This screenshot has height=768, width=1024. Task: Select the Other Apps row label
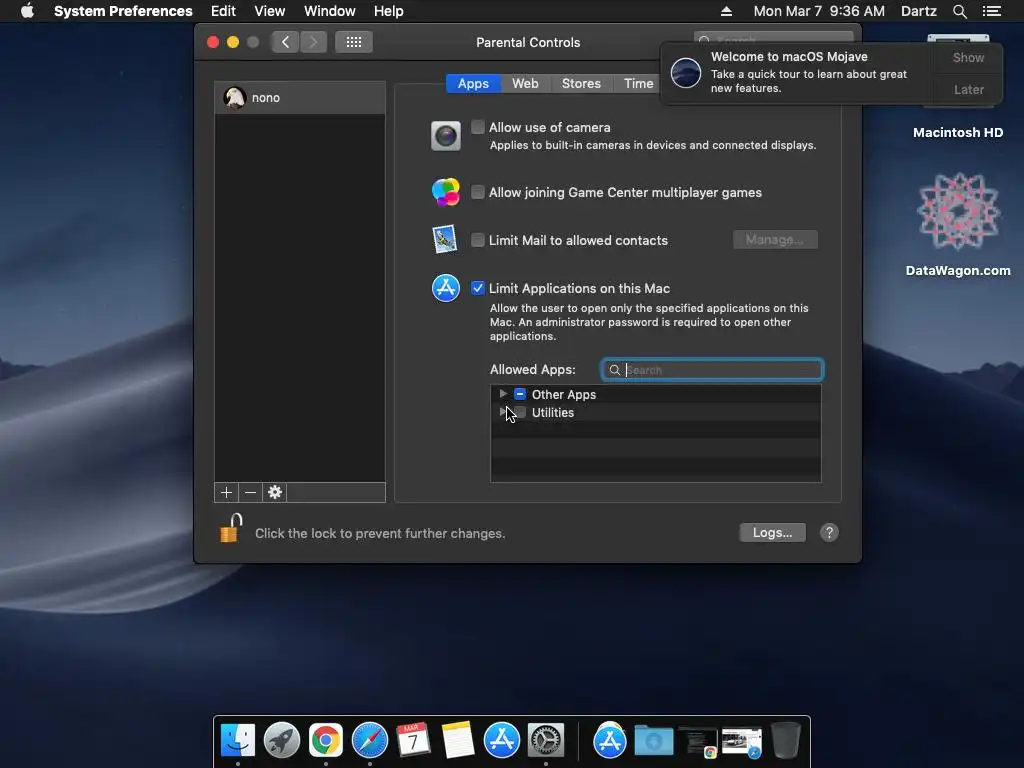click(564, 394)
